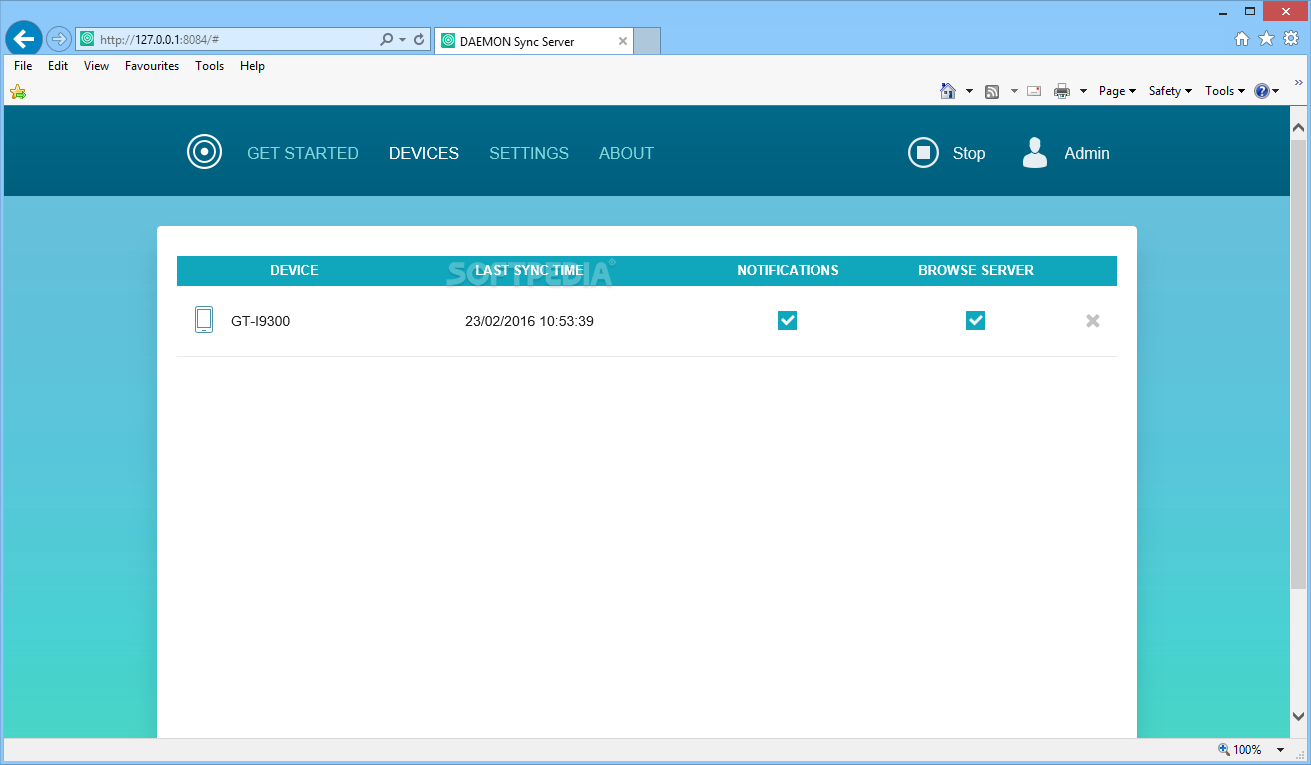This screenshot has width=1311, height=765.
Task: Click the RSS feeds icon
Action: pos(992,91)
